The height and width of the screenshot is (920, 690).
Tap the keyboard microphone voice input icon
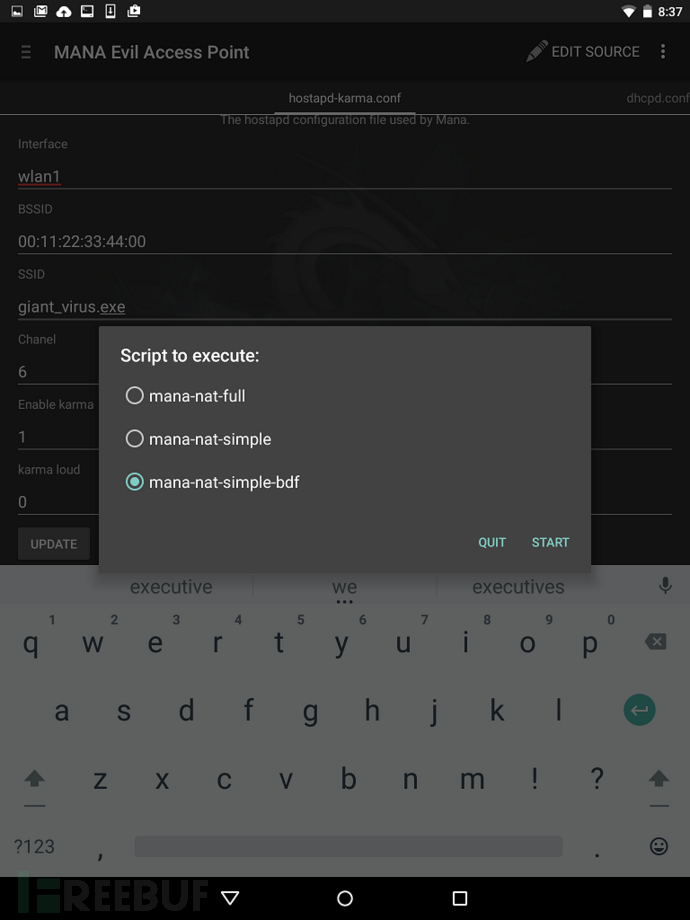pyautogui.click(x=665, y=586)
